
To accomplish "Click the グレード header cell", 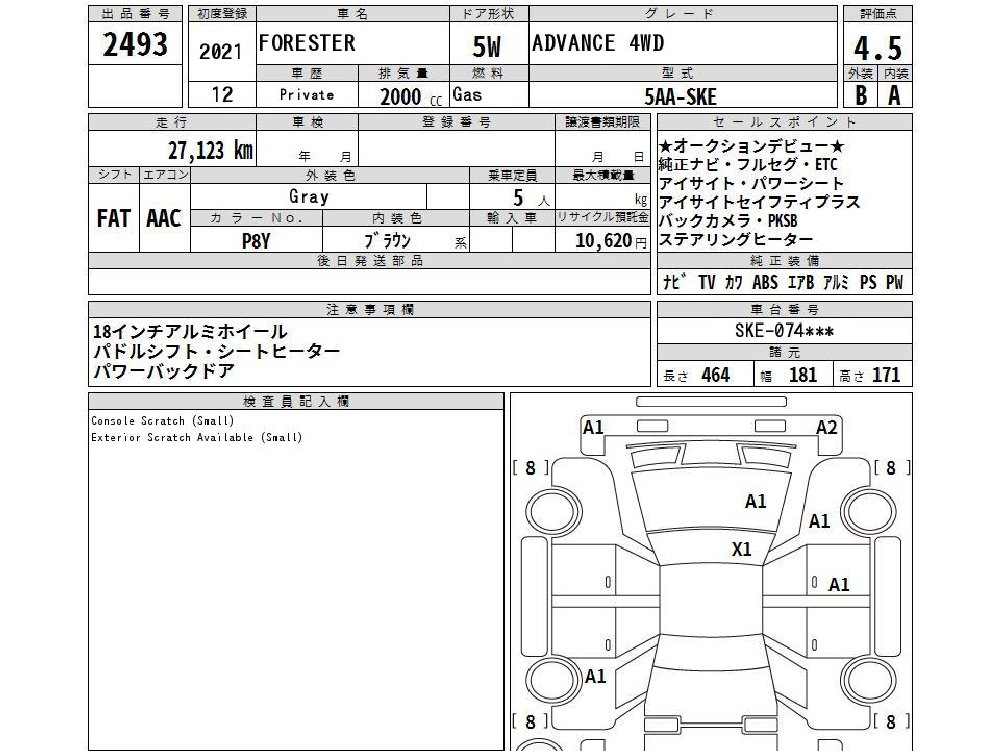I will pos(682,13).
